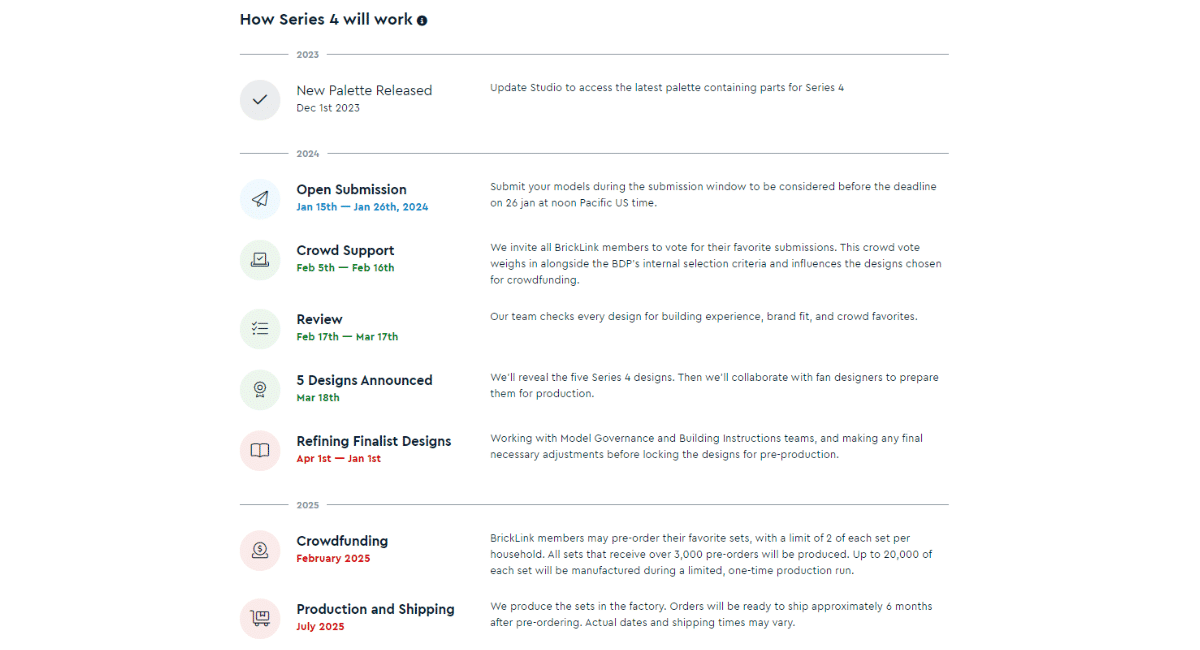The height and width of the screenshot is (650, 1200).
Task: Click the open book icon for Refining Finalist Designs
Action: coord(260,450)
